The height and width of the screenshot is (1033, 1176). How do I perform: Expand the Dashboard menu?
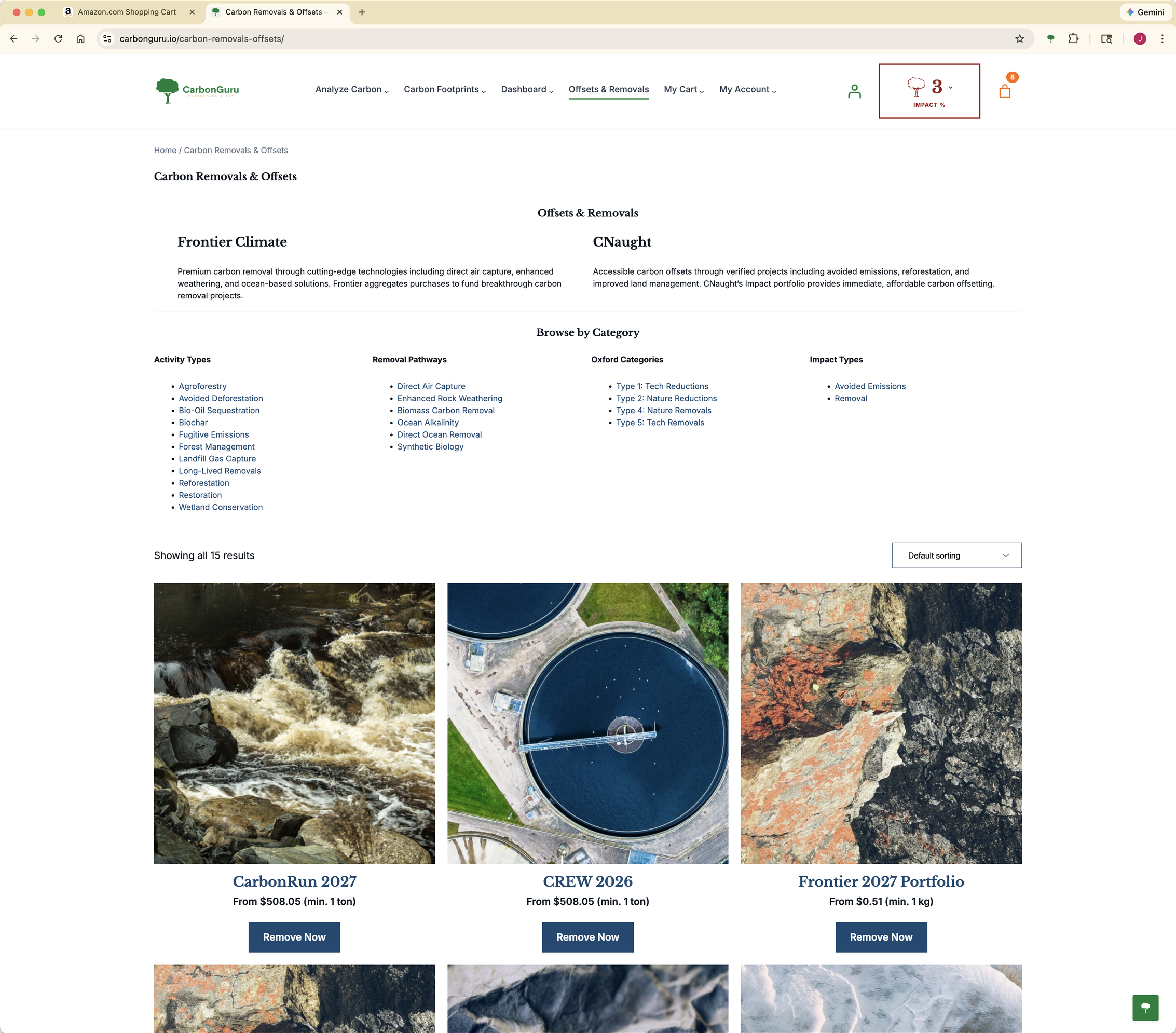(527, 89)
